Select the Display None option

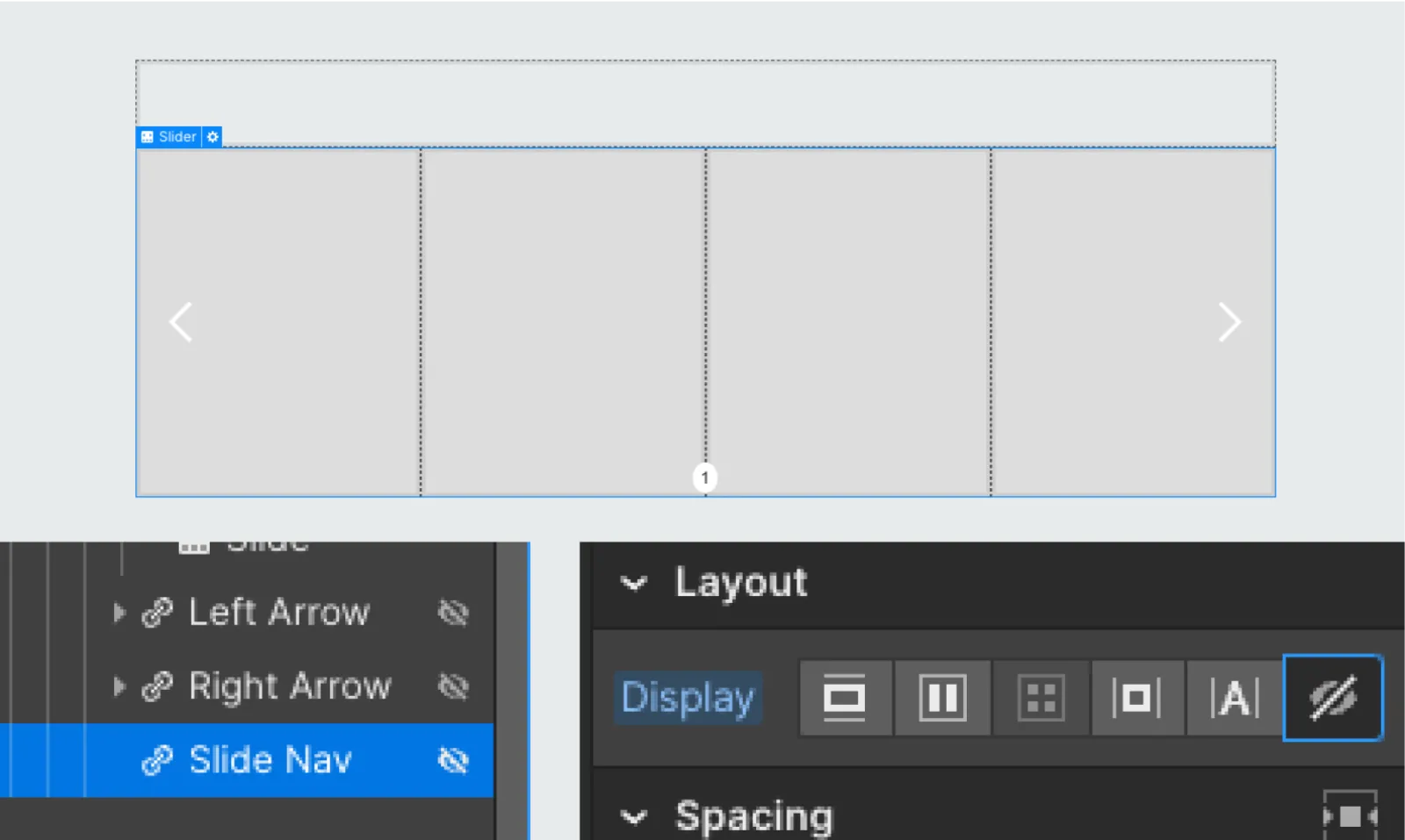[x=1332, y=698]
